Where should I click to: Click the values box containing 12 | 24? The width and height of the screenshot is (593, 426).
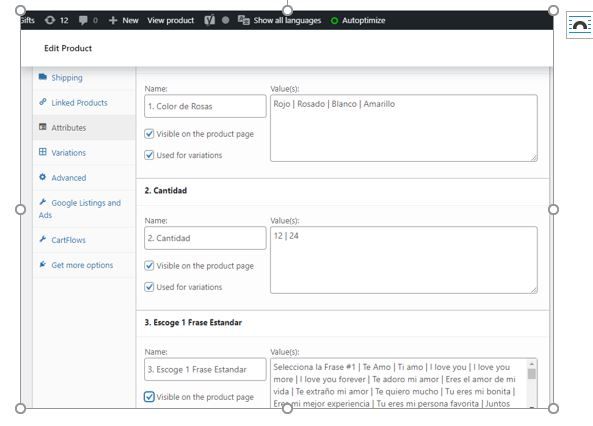pyautogui.click(x=404, y=260)
